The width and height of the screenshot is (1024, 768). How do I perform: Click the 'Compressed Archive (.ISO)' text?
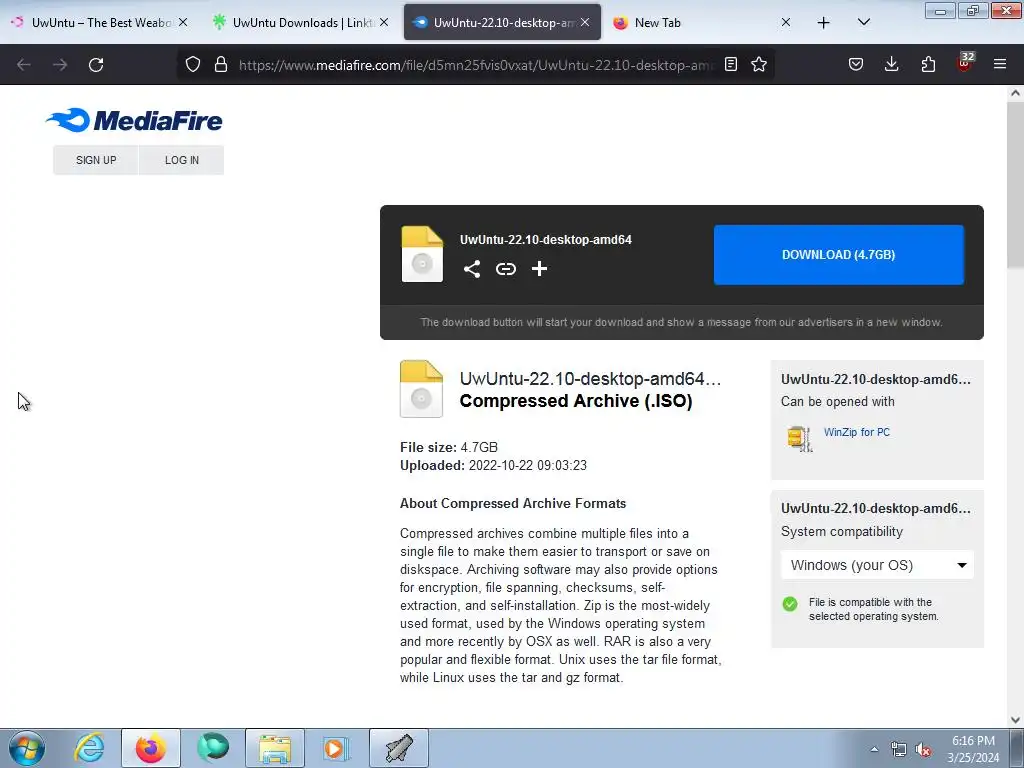(576, 401)
